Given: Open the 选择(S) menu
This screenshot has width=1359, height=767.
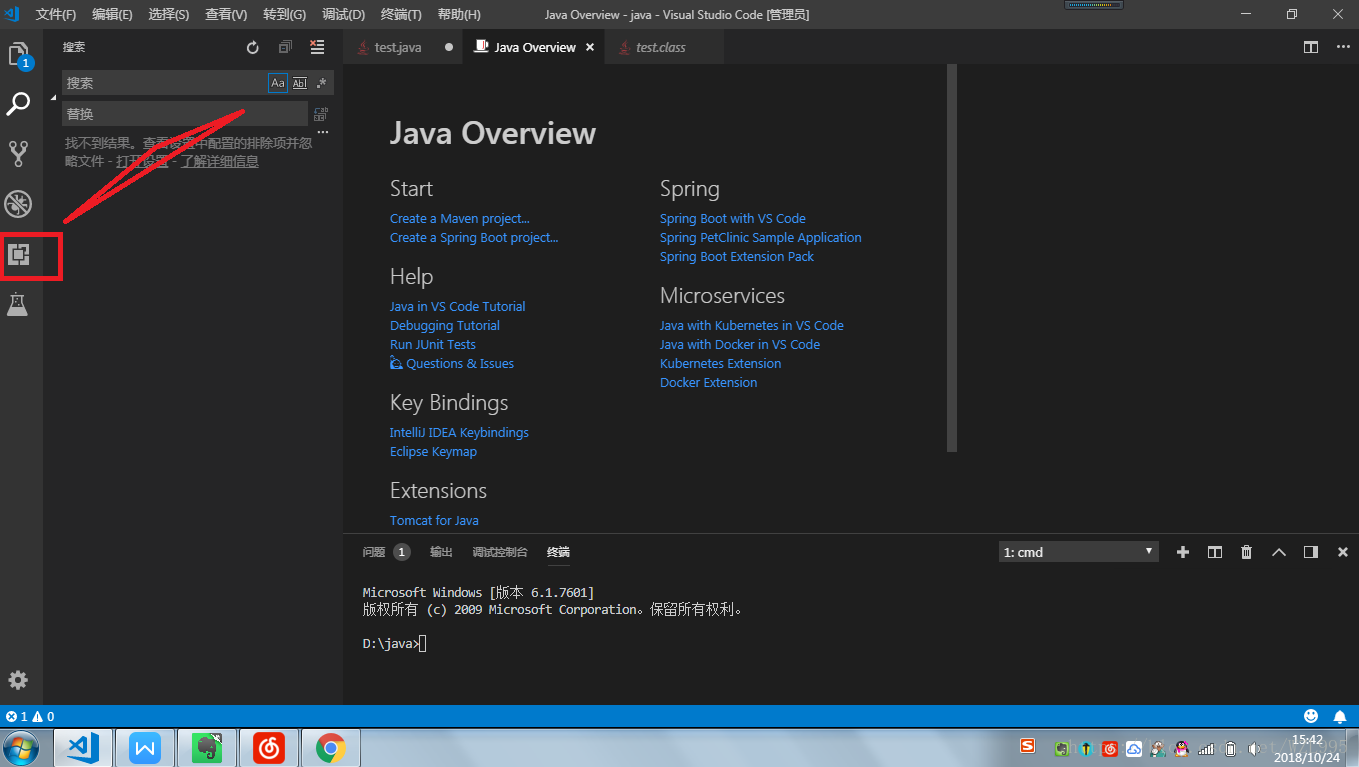Looking at the screenshot, I should coord(169,15).
